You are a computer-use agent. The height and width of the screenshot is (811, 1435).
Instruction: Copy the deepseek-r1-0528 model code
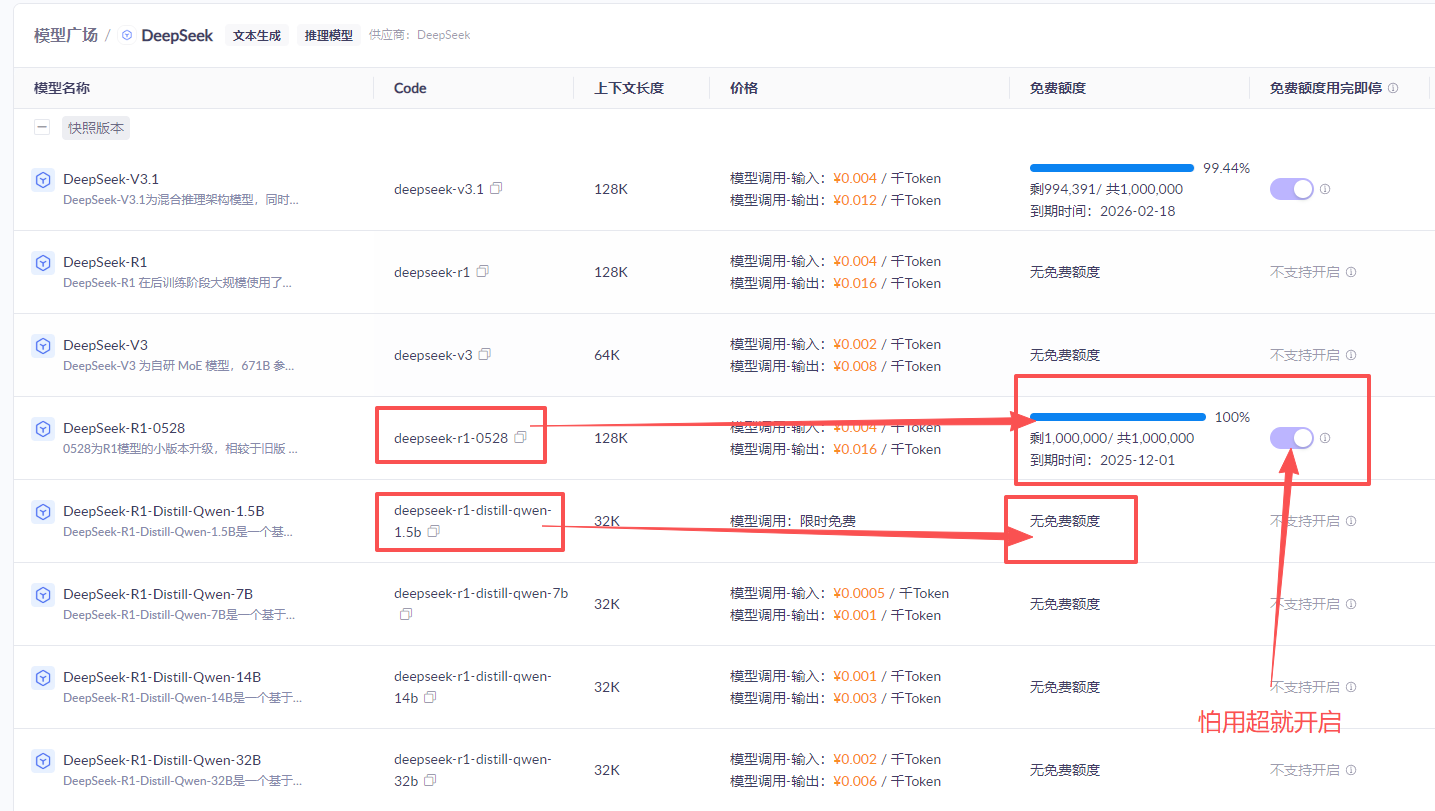point(519,437)
